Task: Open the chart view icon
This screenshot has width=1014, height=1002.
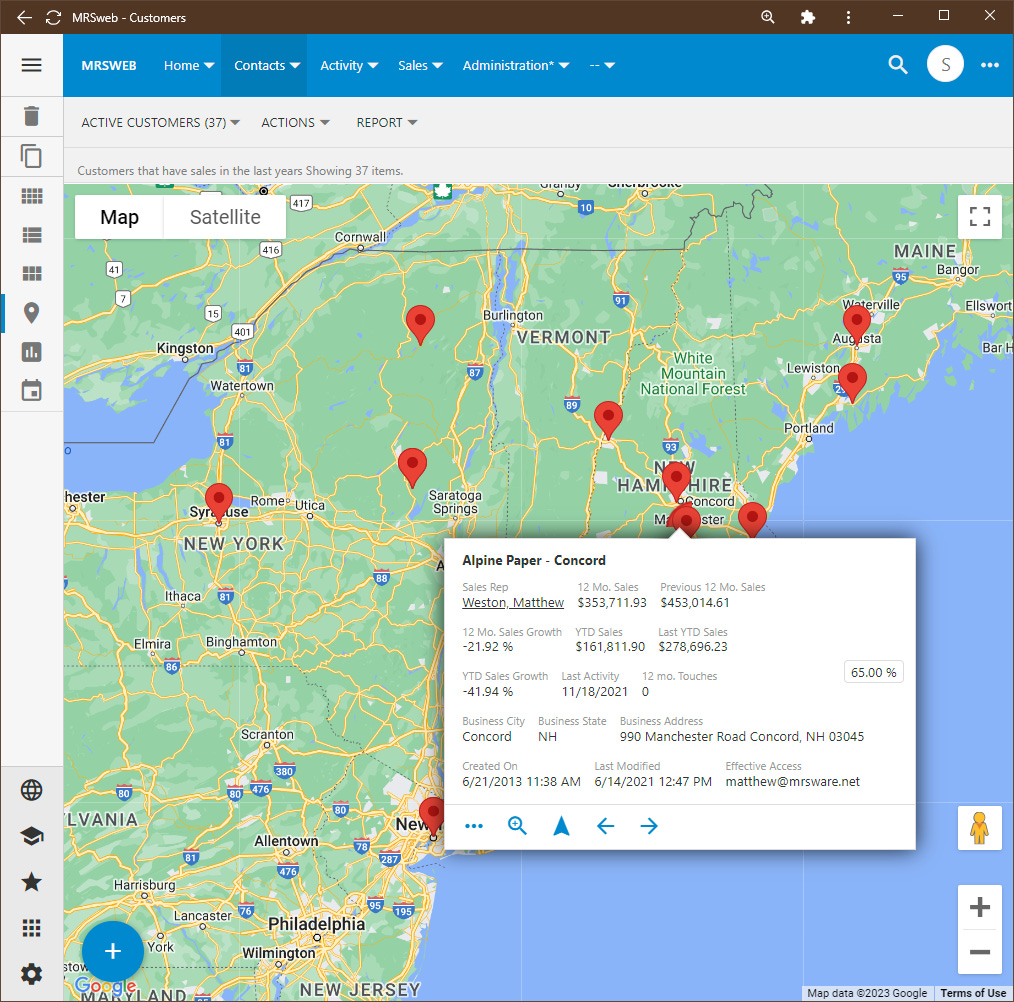Action: [31, 352]
